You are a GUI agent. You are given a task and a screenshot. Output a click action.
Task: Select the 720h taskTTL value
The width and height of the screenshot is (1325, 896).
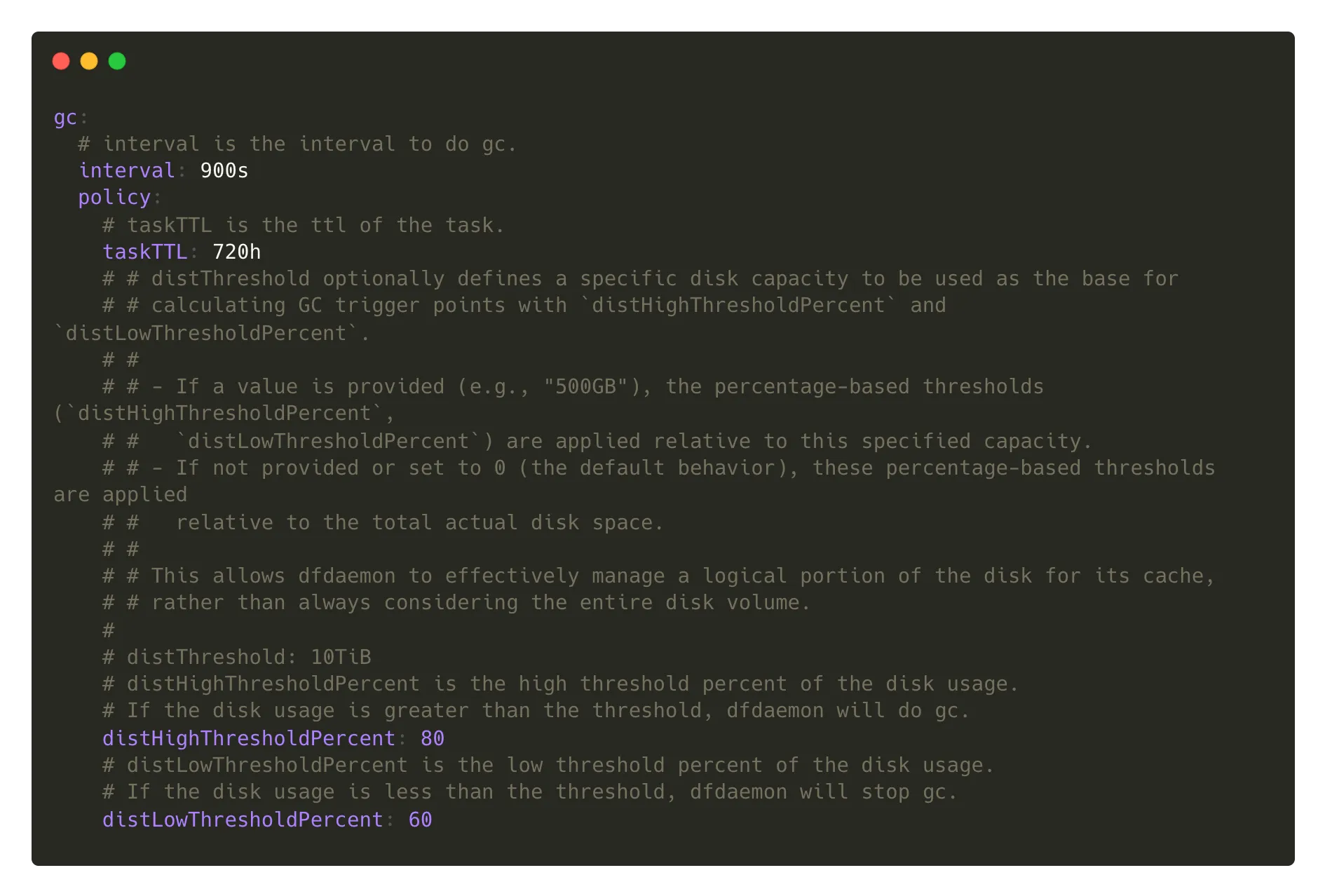pos(236,252)
